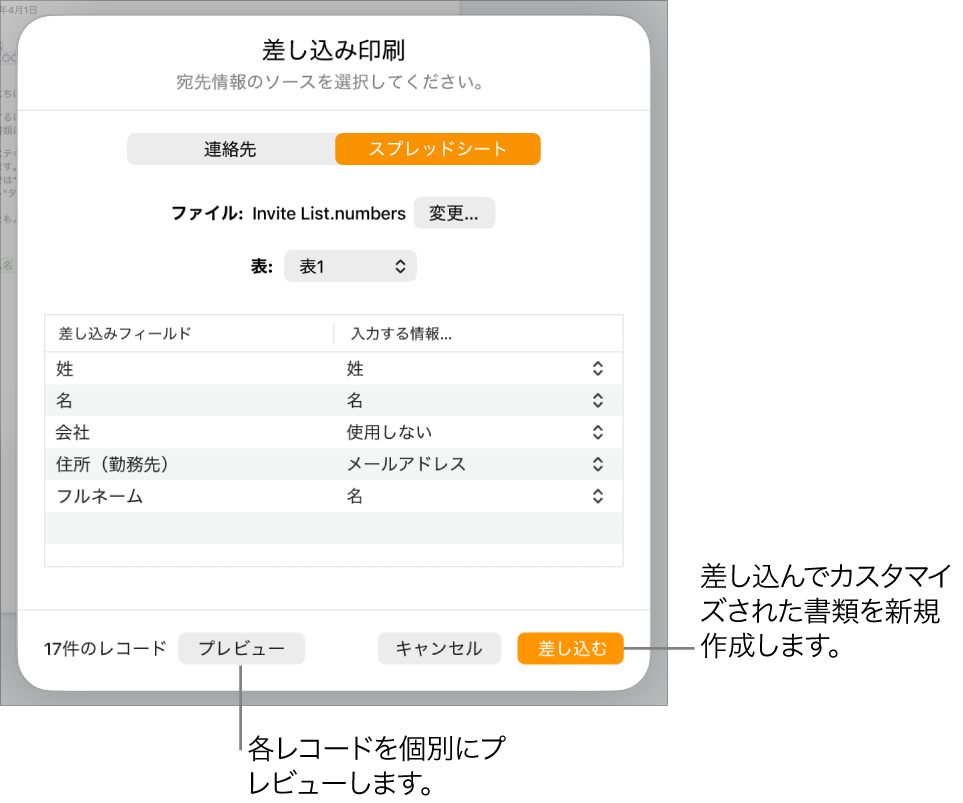The image size is (963, 803).
Task: Open the 変更... file chooser
Action: point(454,212)
